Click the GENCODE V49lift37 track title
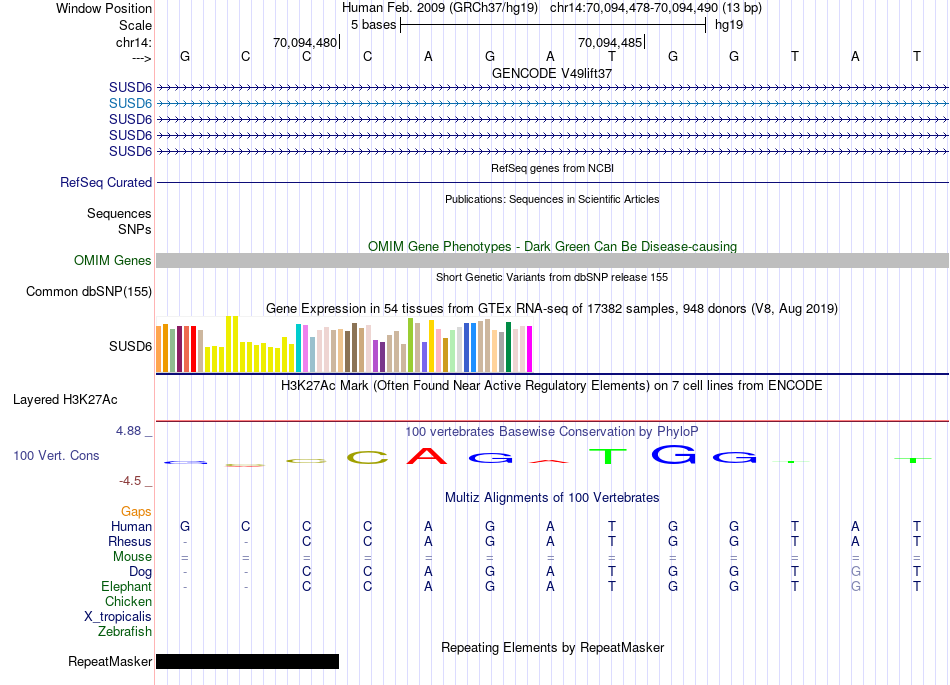 pos(552,73)
